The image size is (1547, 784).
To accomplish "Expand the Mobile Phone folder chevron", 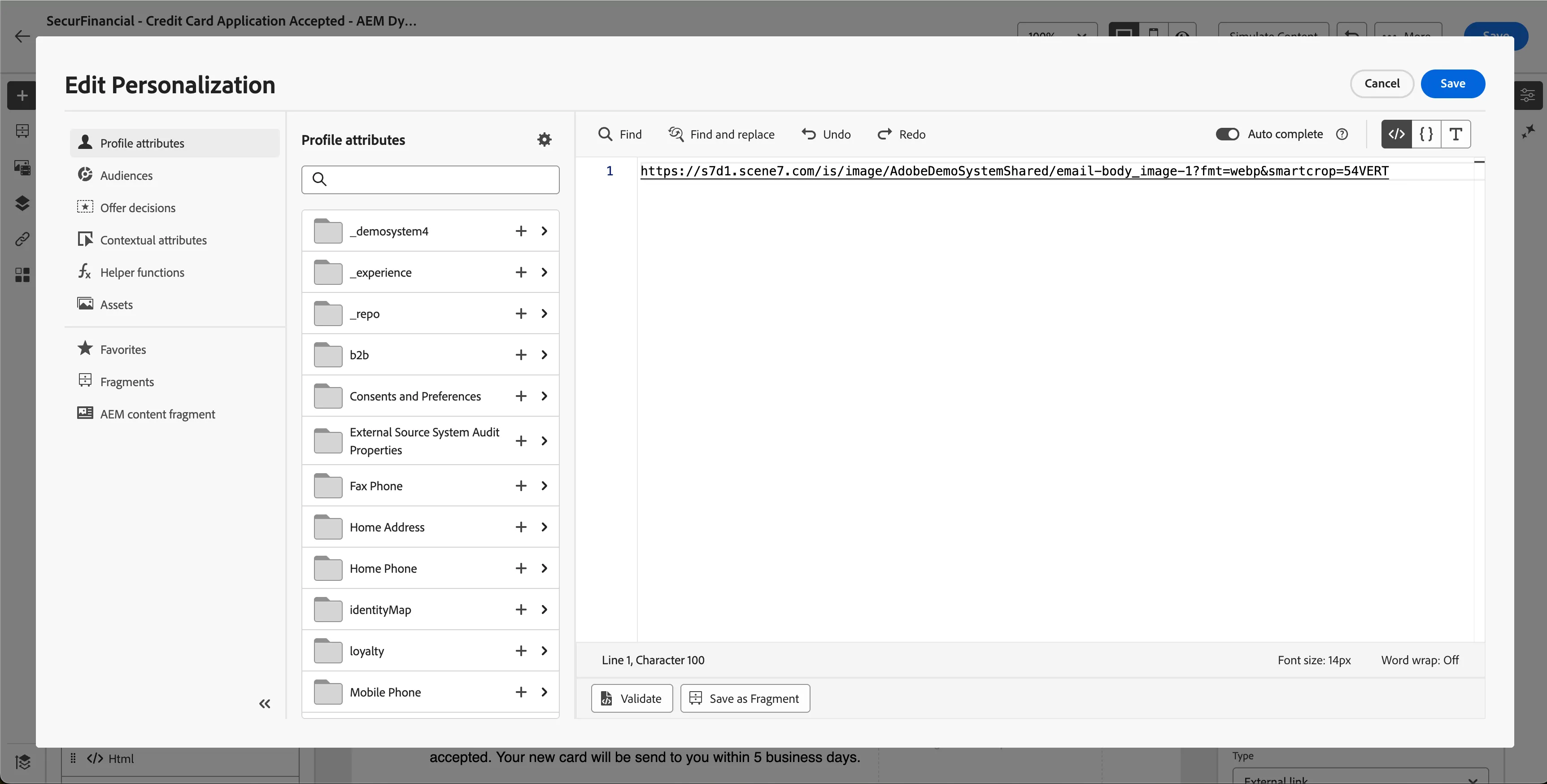I will (544, 692).
